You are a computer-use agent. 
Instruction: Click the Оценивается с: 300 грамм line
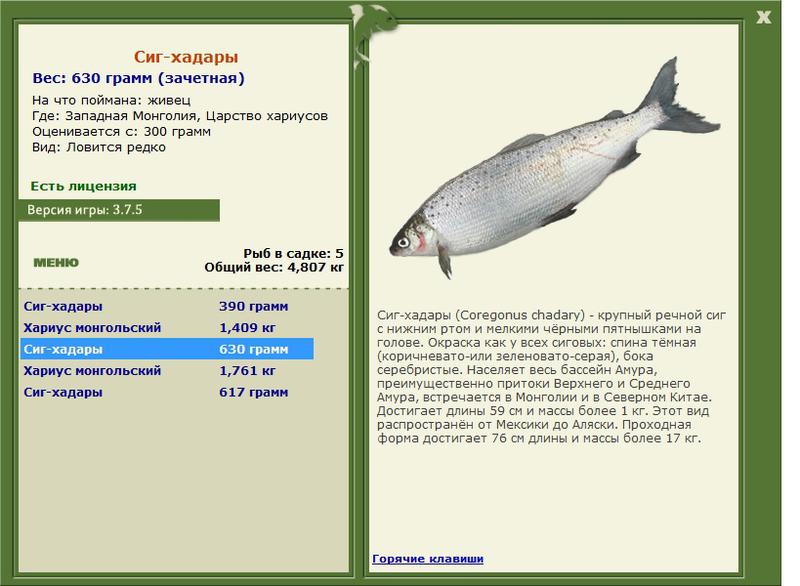pyautogui.click(x=121, y=132)
